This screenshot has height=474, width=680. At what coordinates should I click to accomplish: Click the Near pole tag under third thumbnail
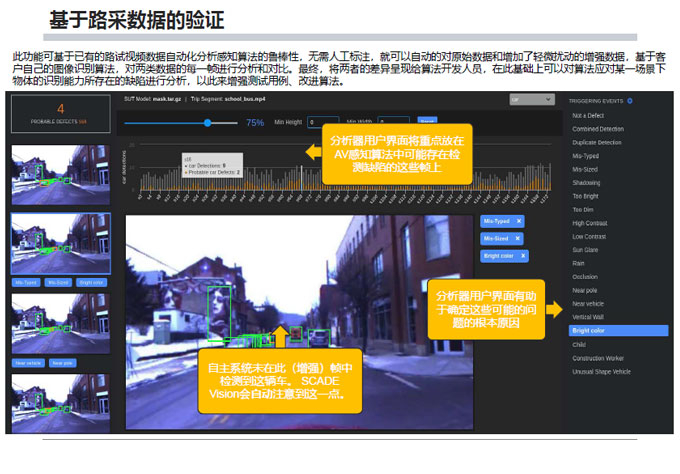(x=61, y=362)
